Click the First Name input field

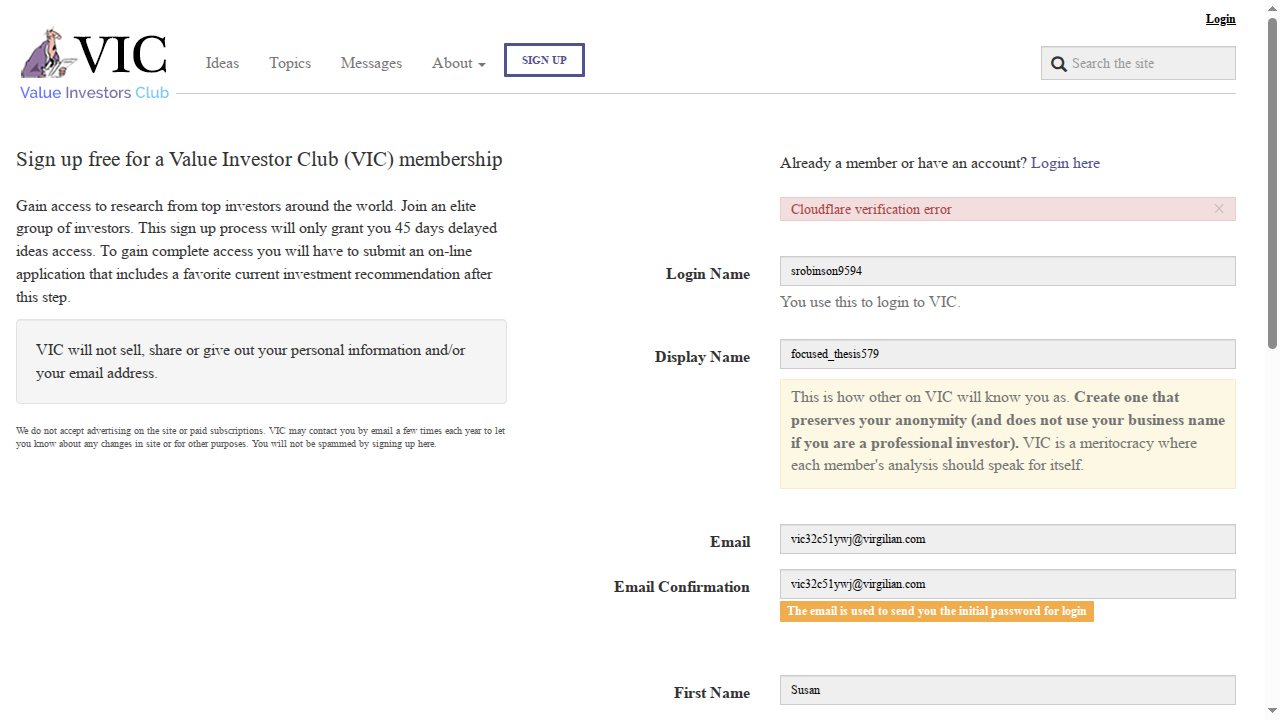(1007, 690)
